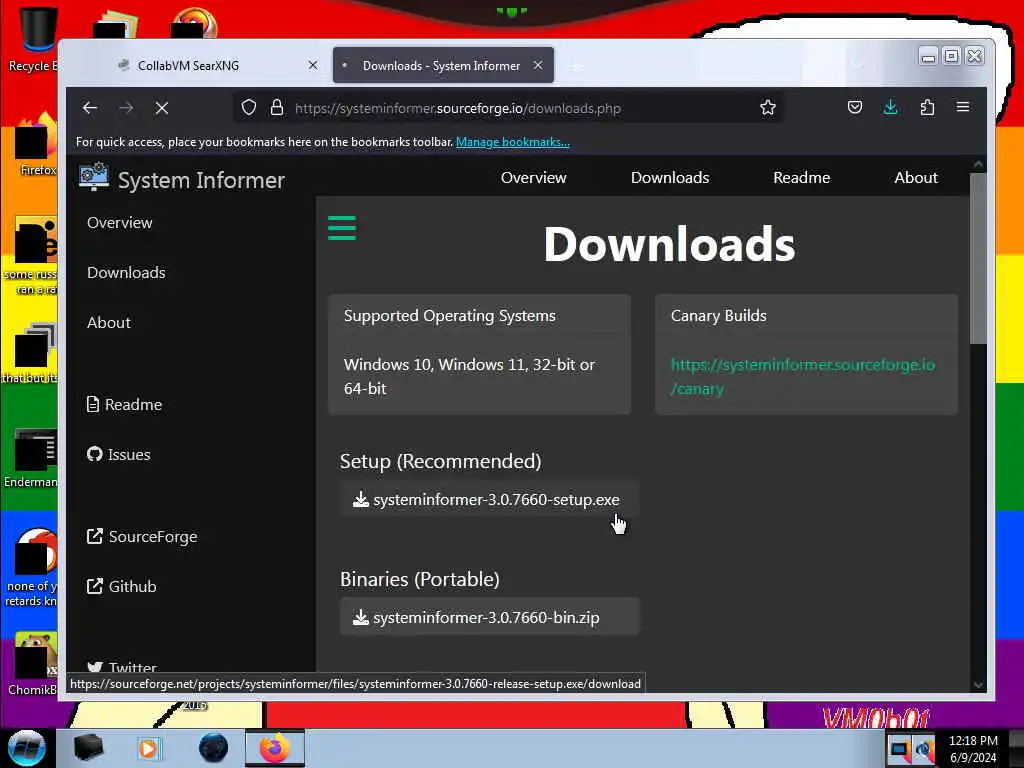Download systeminformer-3.0.7660-setup.exe

pos(488,500)
